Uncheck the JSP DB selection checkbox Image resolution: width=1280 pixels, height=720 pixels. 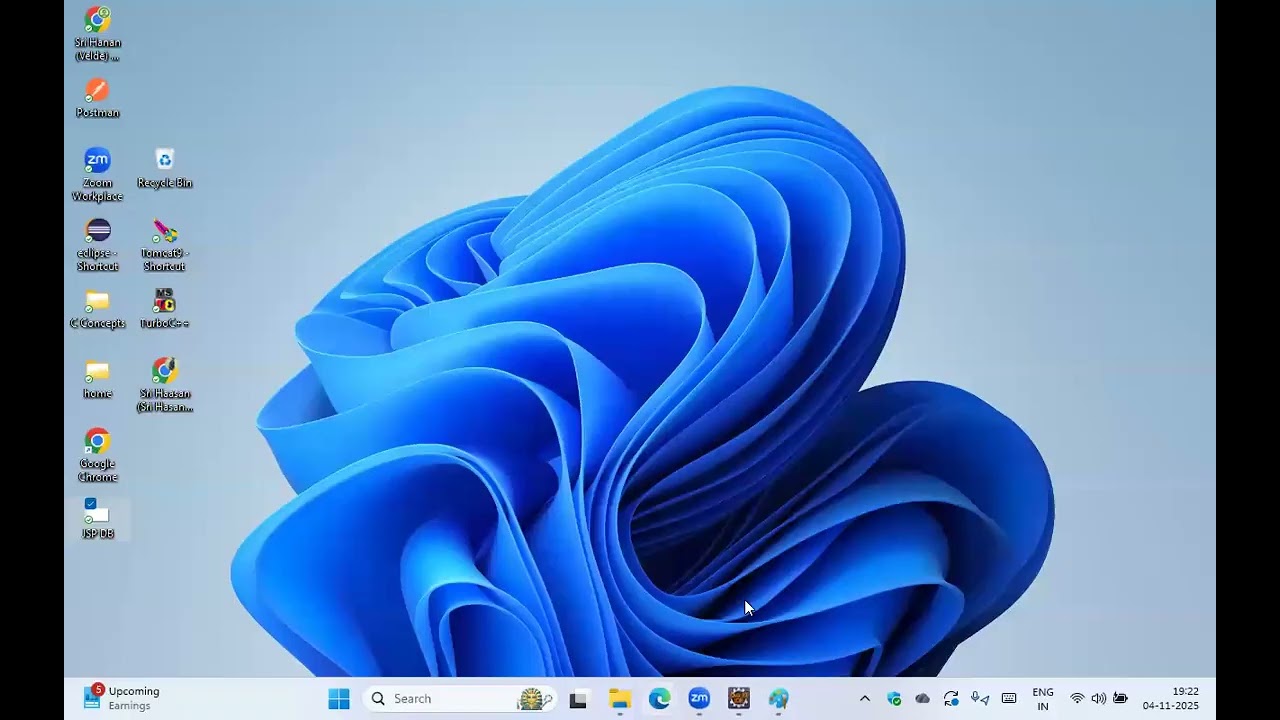tap(90, 503)
